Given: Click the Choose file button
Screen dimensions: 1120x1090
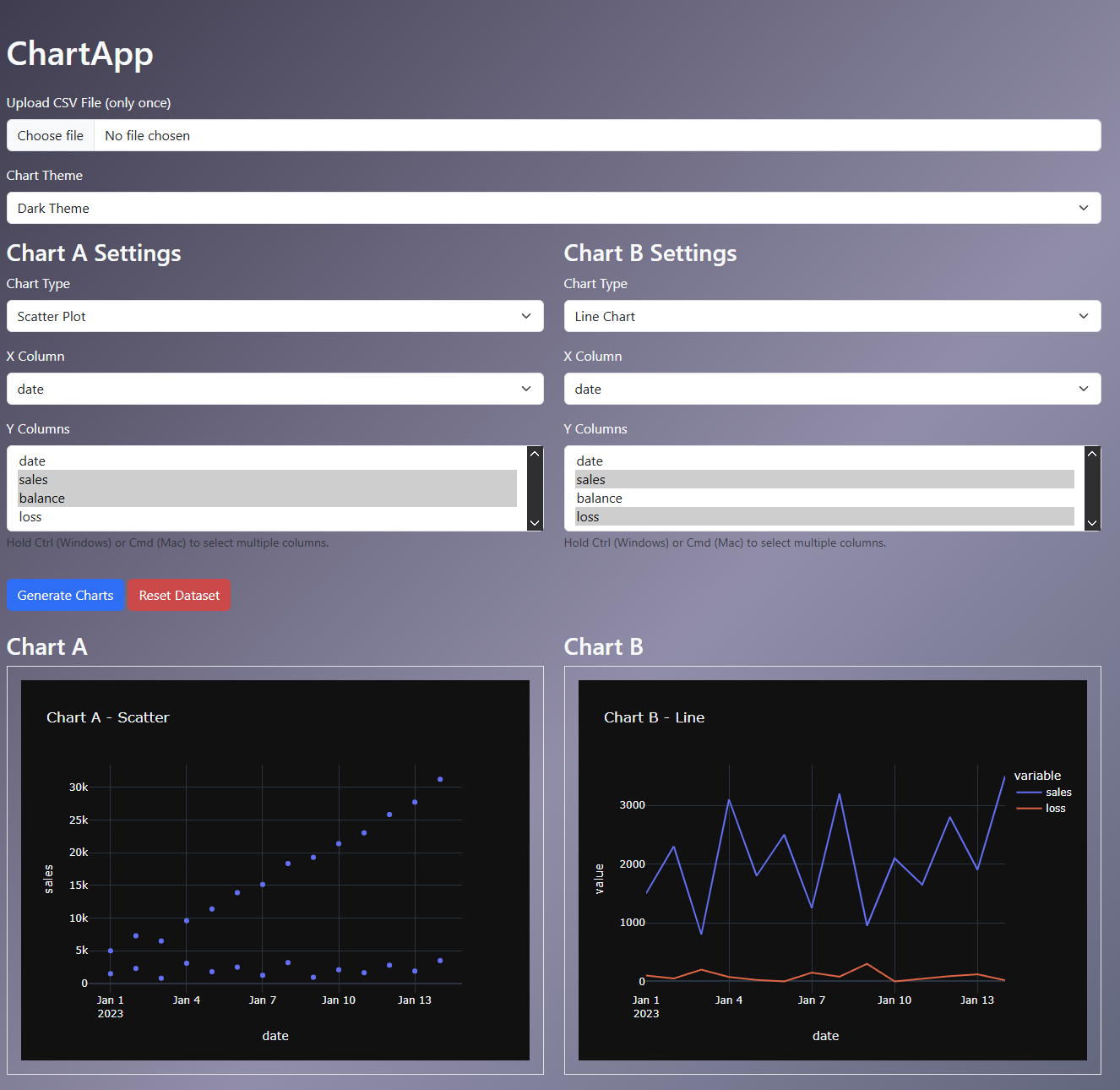Looking at the screenshot, I should [51, 135].
